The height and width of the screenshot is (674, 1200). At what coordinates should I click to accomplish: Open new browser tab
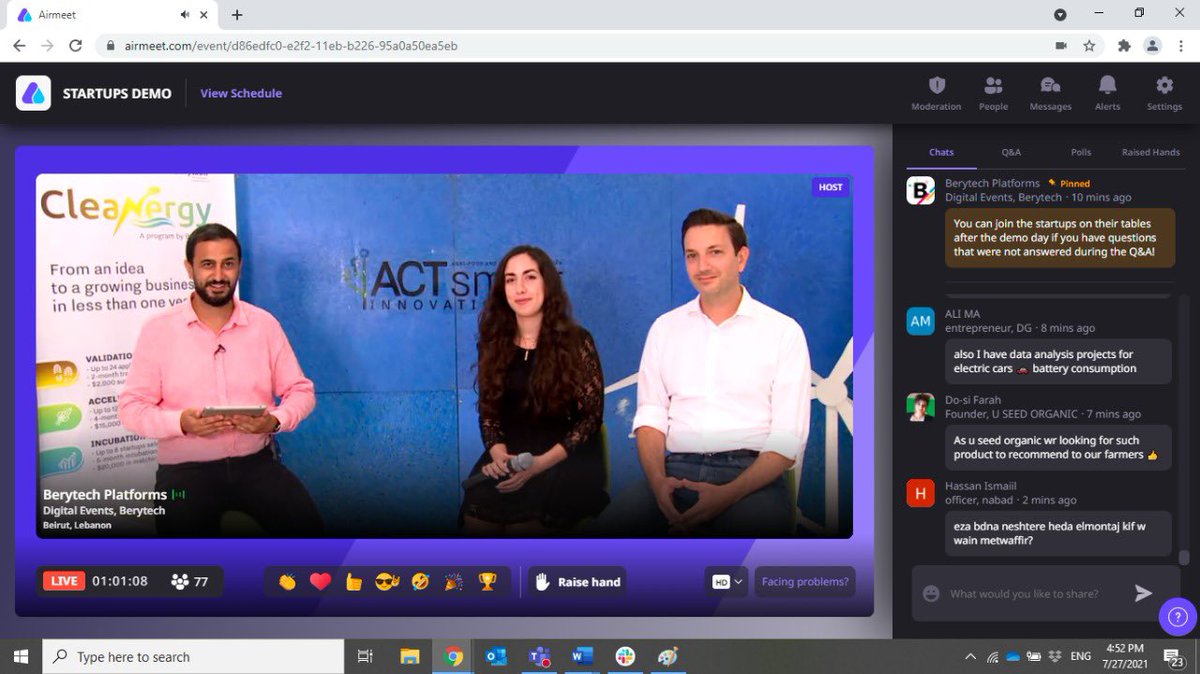click(237, 15)
